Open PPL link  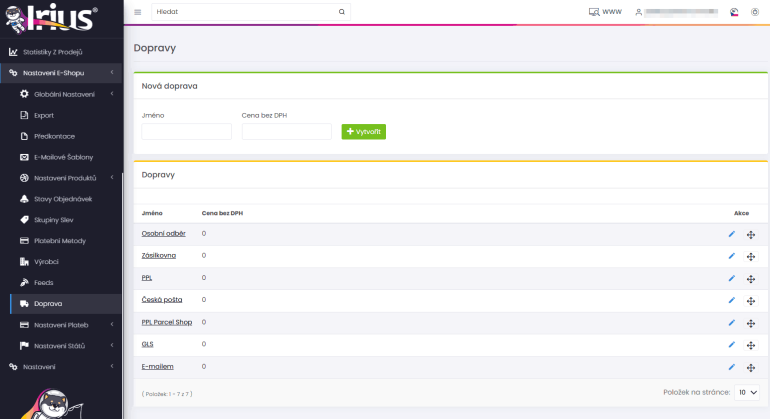point(147,278)
